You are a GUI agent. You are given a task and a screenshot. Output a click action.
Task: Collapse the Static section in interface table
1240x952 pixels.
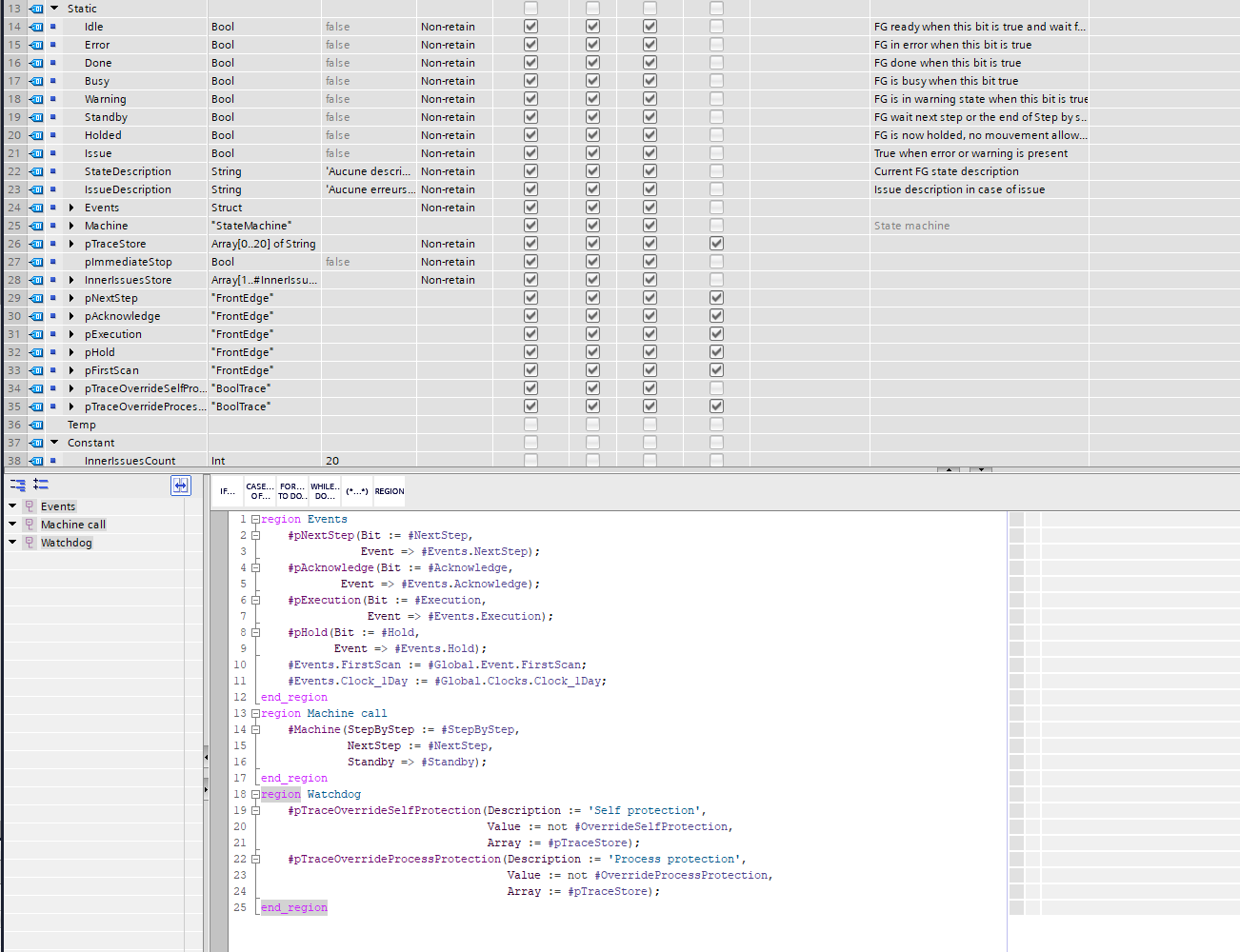coord(54,9)
